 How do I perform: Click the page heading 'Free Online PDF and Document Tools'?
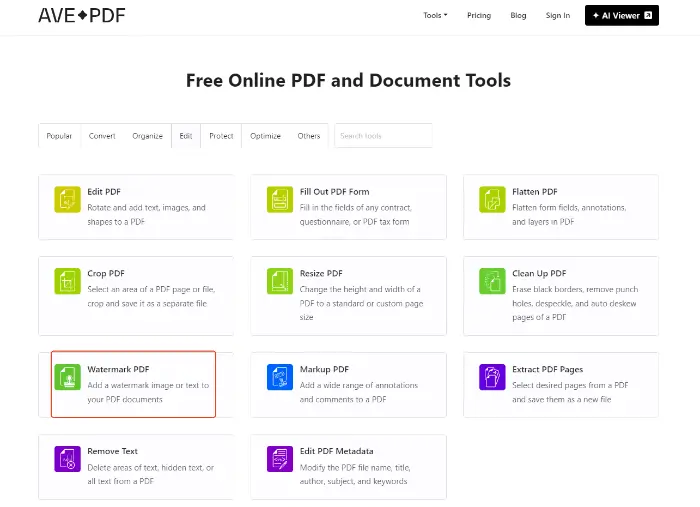(x=348, y=81)
